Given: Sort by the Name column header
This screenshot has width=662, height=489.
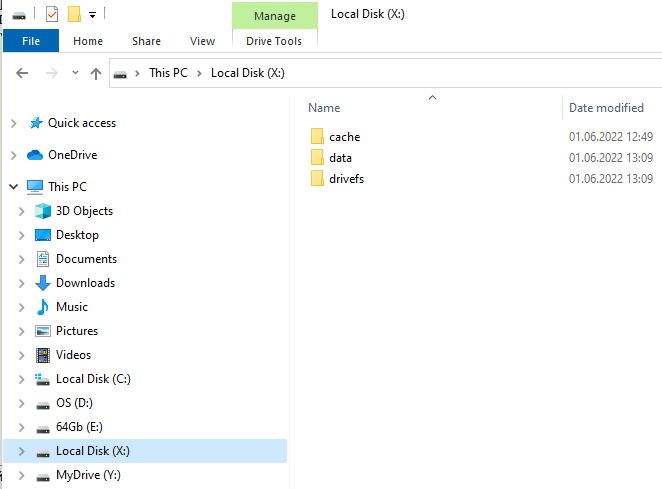Looking at the screenshot, I should [x=324, y=108].
